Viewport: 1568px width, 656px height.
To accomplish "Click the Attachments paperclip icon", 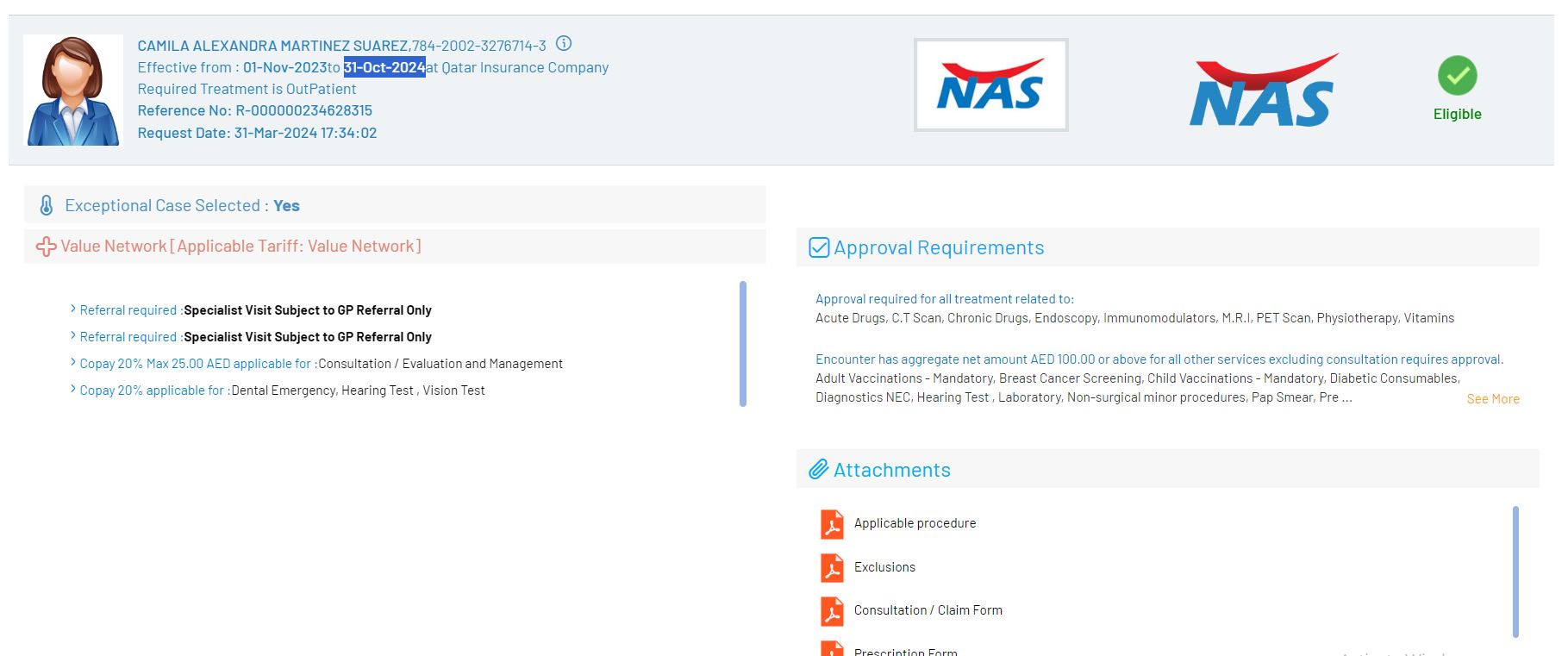I will 818,470.
